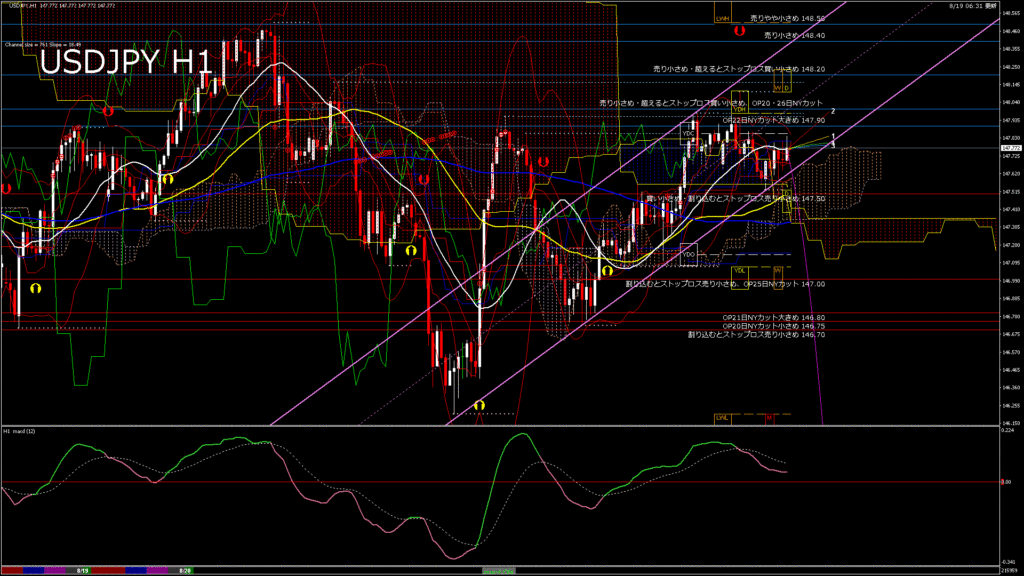Click the current price tag 147.772 on axis

[x=1010, y=148]
